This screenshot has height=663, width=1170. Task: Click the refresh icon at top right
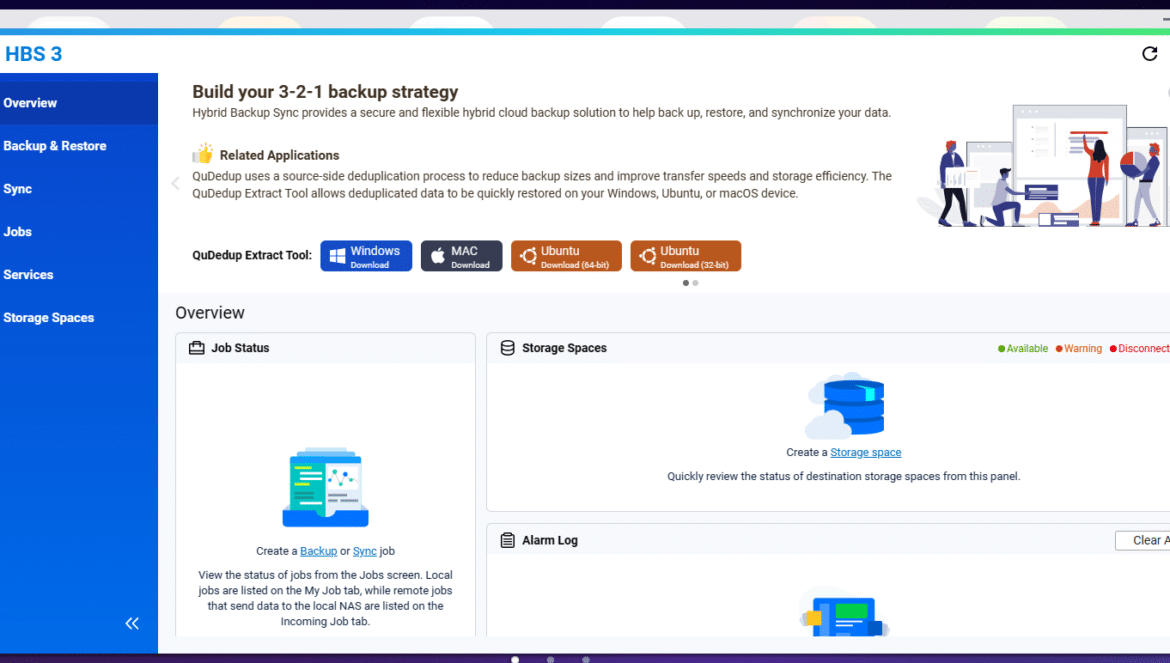pyautogui.click(x=1149, y=54)
